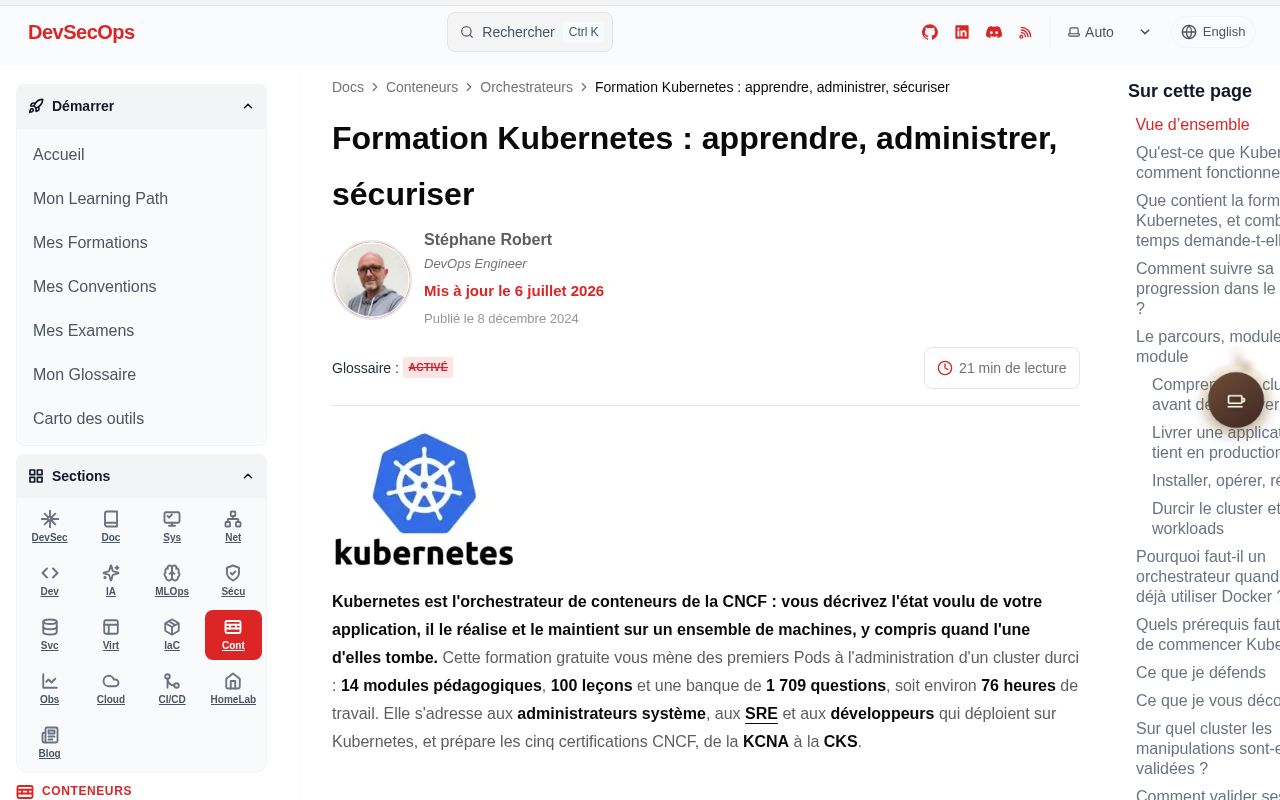The image size is (1280, 800).
Task: Click the 21 min de lecture badge
Action: coord(1002,368)
